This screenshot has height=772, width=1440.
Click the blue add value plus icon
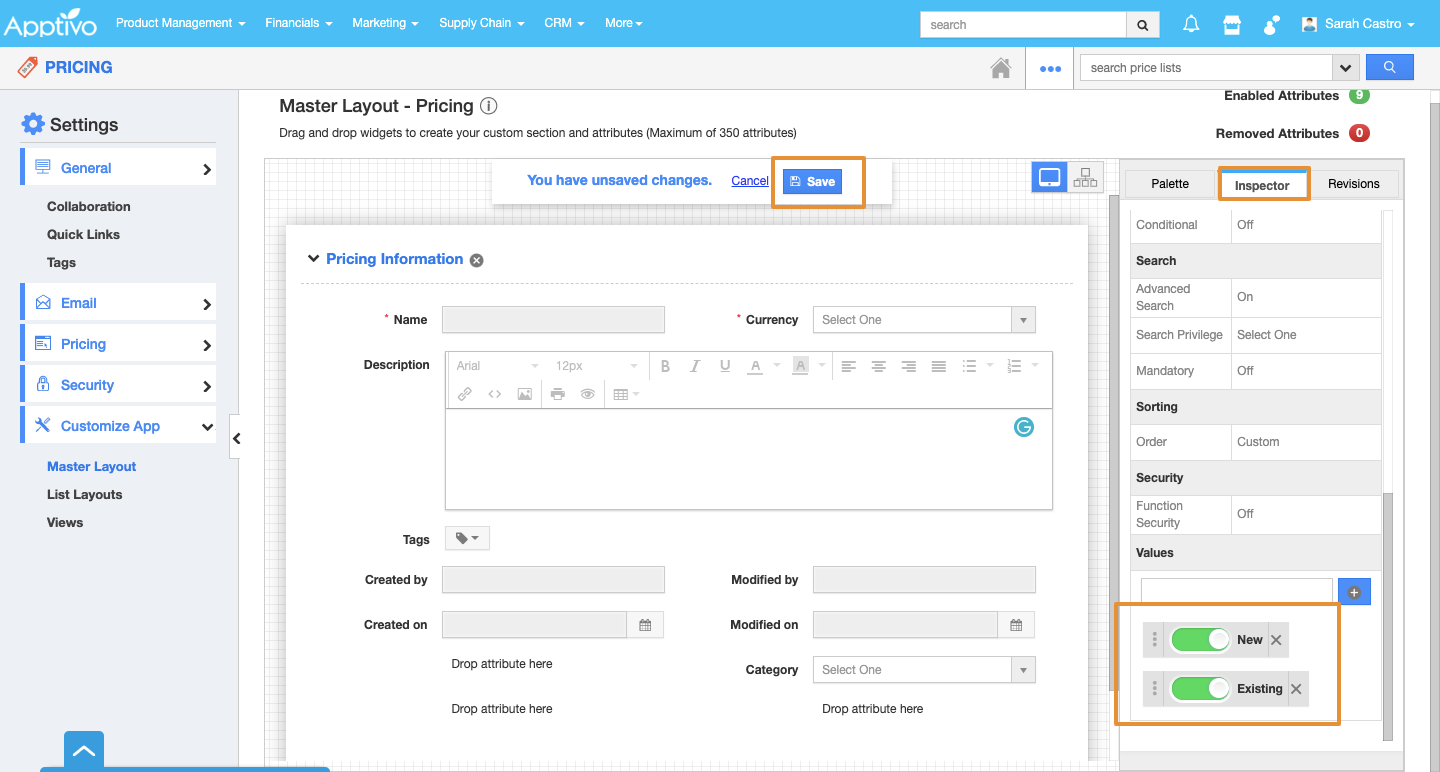[1354, 592]
